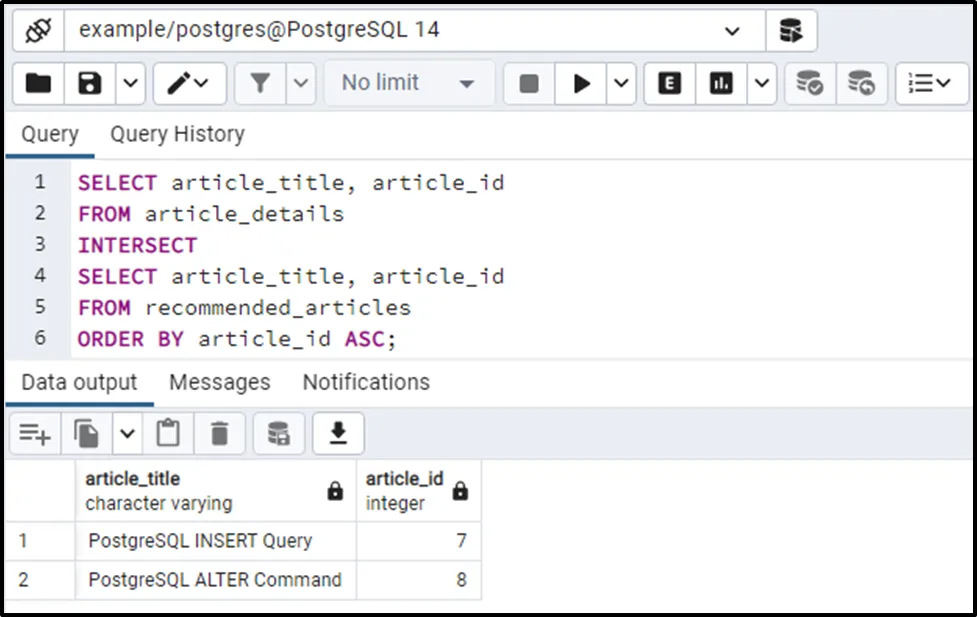
Task: Expand the edit pencil dropdown menu
Action: (x=187, y=84)
